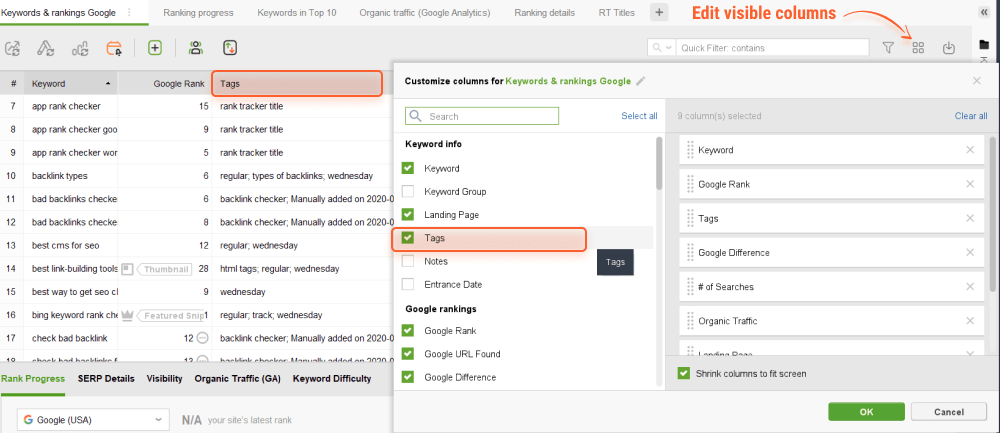This screenshot has height=433, width=1000.
Task: Remove Google Rank from selected columns
Action: tap(970, 184)
